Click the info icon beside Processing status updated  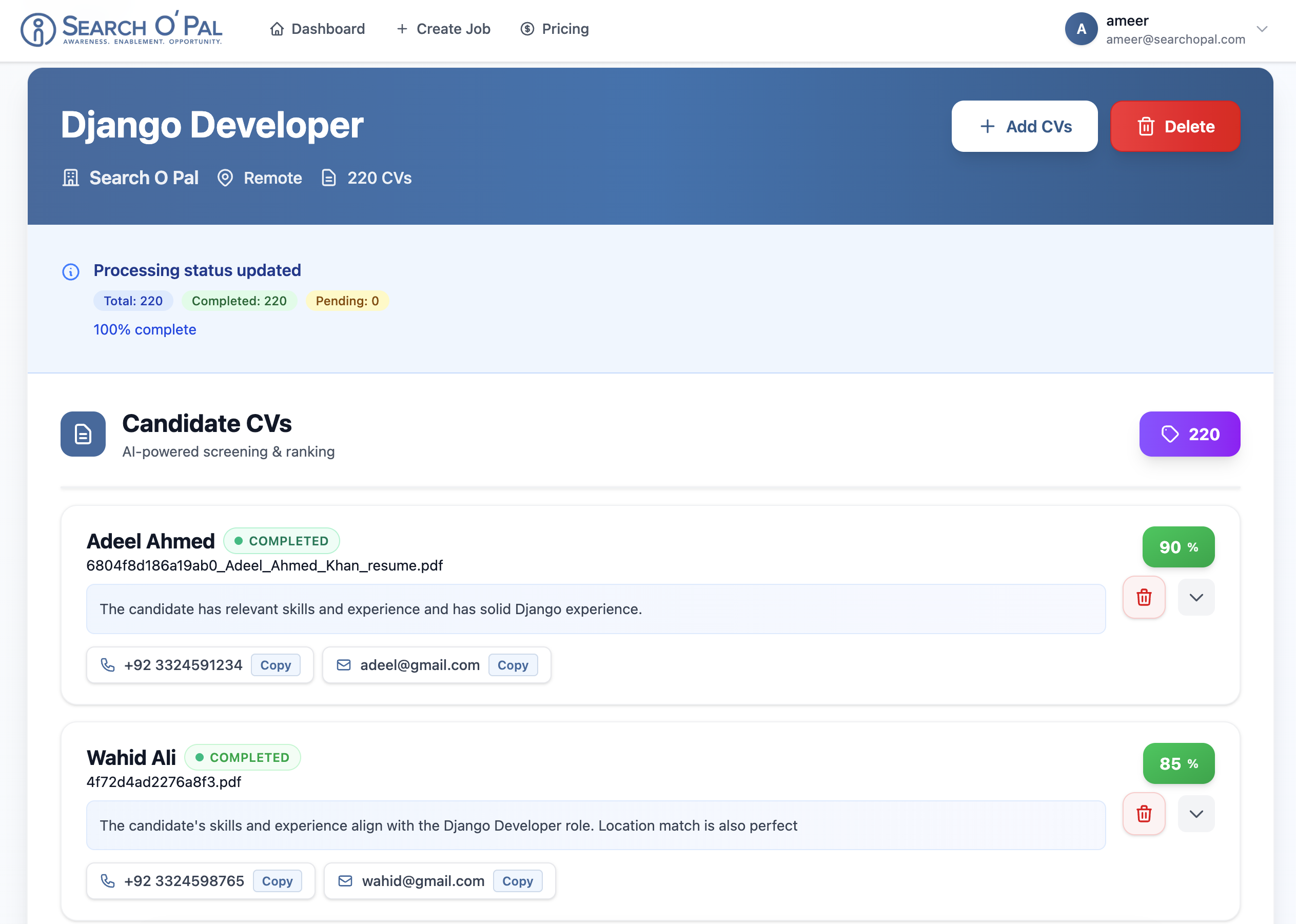pyautogui.click(x=70, y=272)
